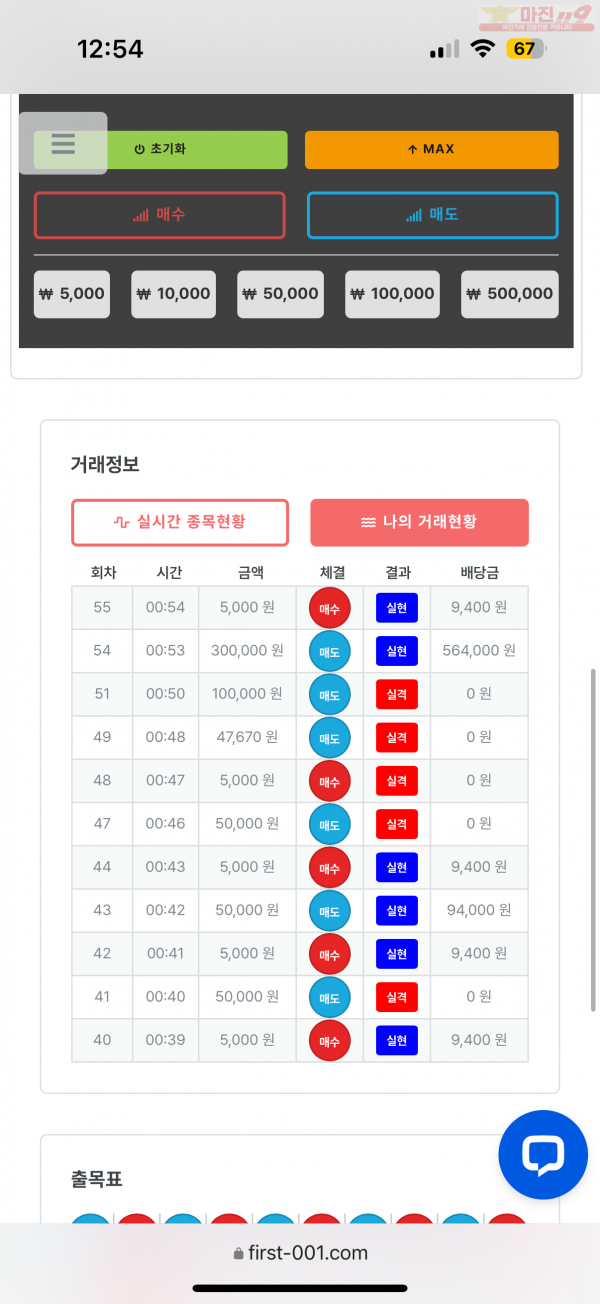The width and height of the screenshot is (600, 1304).
Task: Switch to the 실시간 종목현황 tab
Action: (180, 522)
